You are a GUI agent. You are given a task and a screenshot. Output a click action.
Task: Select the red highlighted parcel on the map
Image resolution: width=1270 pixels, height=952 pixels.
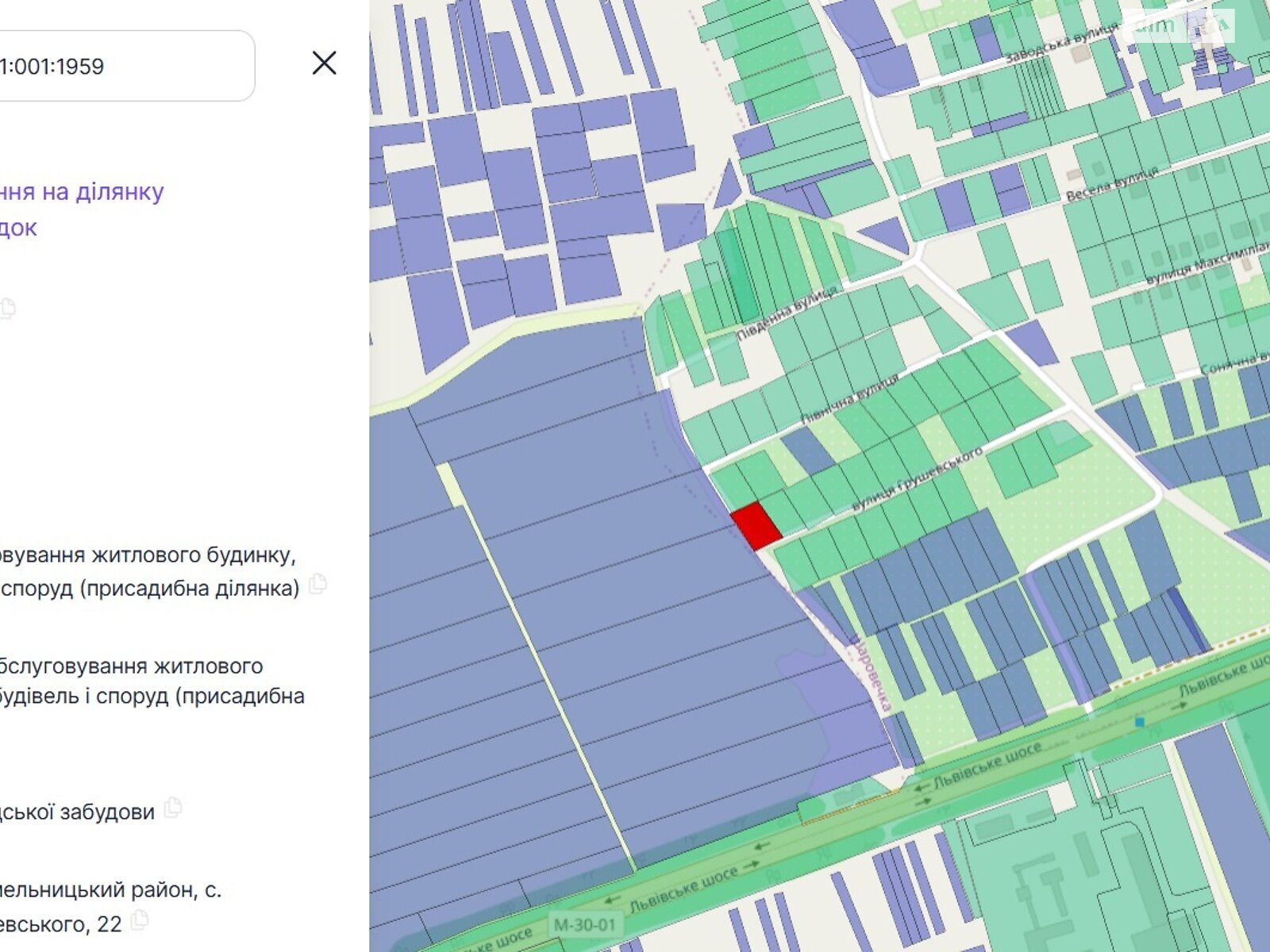pos(756,525)
